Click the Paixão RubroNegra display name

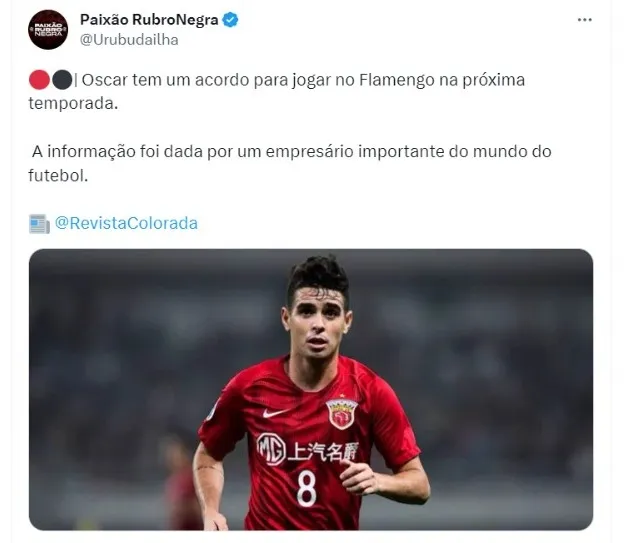click(x=149, y=19)
